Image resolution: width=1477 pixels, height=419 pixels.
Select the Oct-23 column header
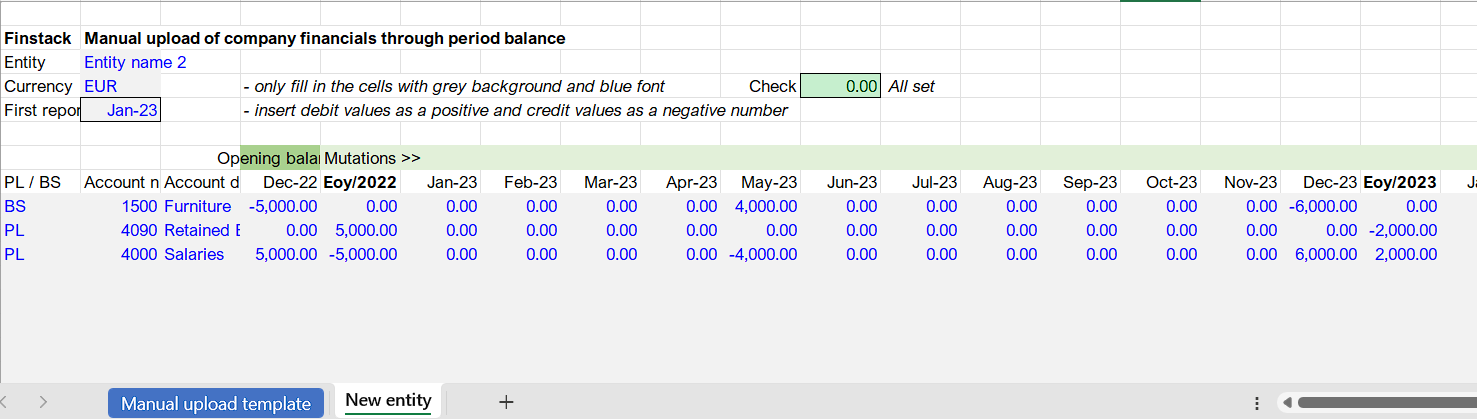(1160, 182)
